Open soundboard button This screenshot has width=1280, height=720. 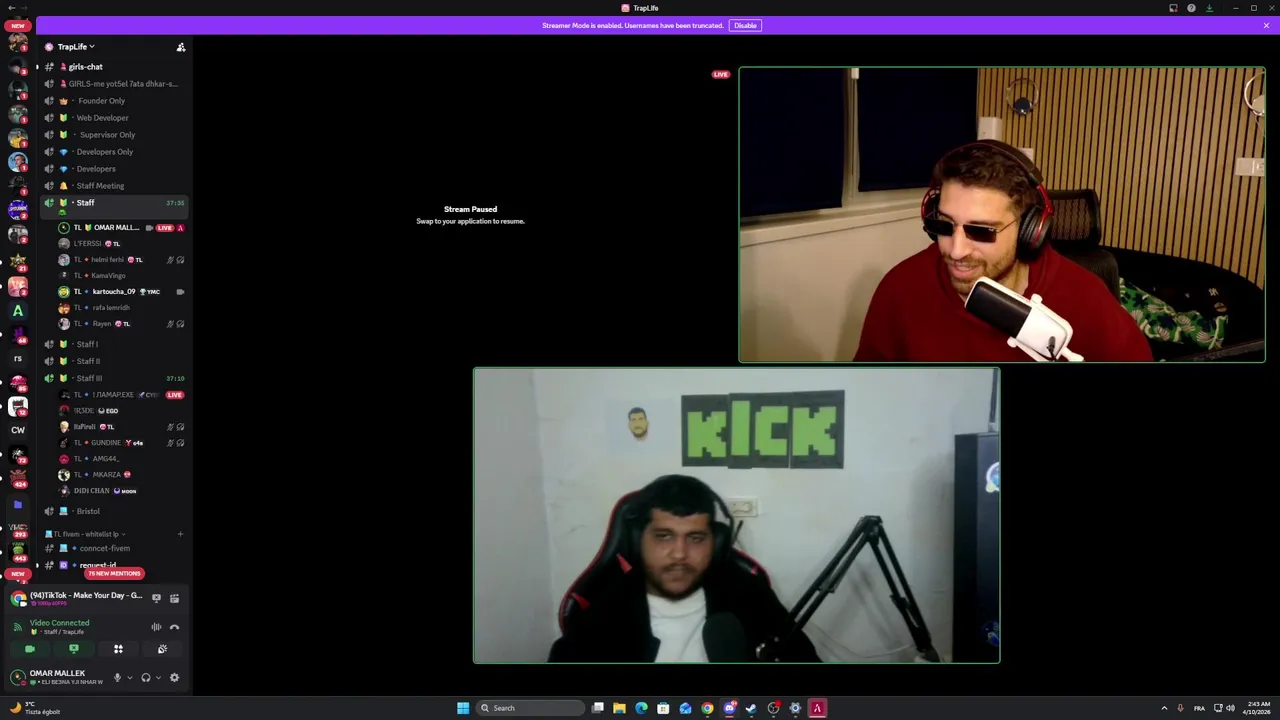(x=162, y=649)
